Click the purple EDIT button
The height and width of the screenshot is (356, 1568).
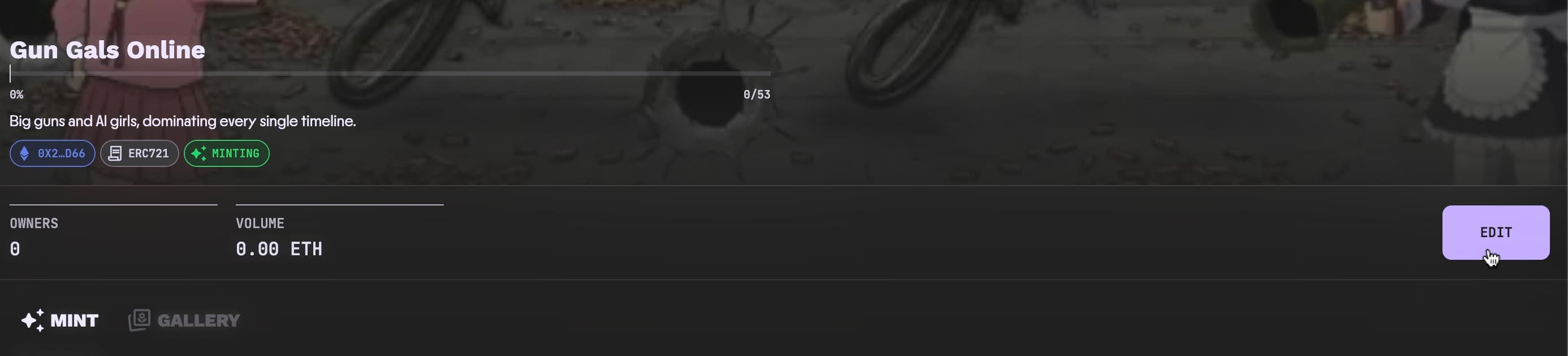(1496, 232)
